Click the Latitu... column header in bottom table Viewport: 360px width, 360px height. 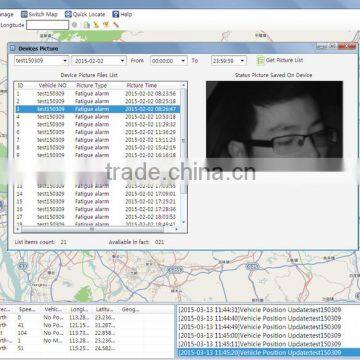click(x=105, y=310)
